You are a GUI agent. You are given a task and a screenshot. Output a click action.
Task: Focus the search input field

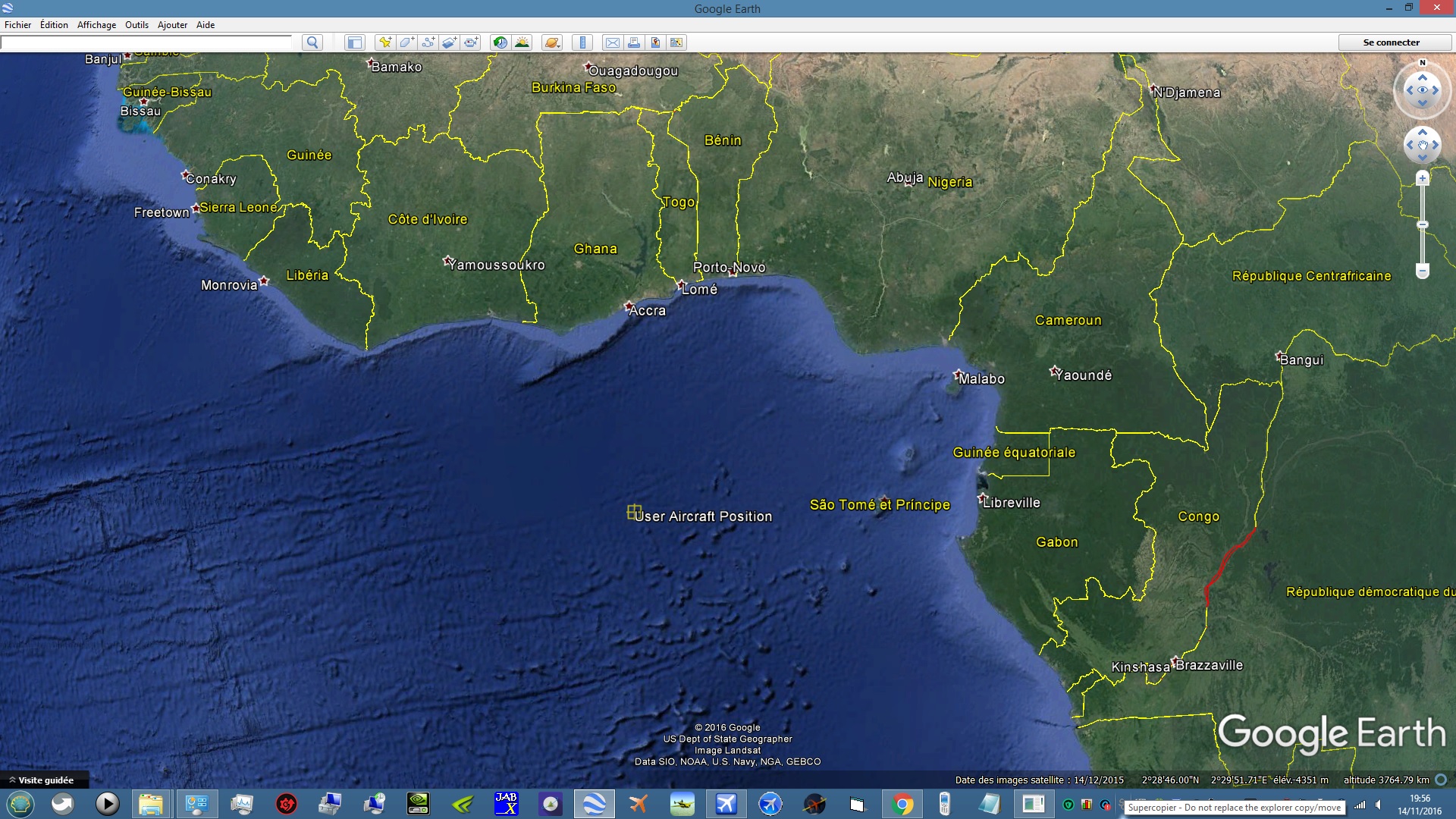tap(146, 42)
